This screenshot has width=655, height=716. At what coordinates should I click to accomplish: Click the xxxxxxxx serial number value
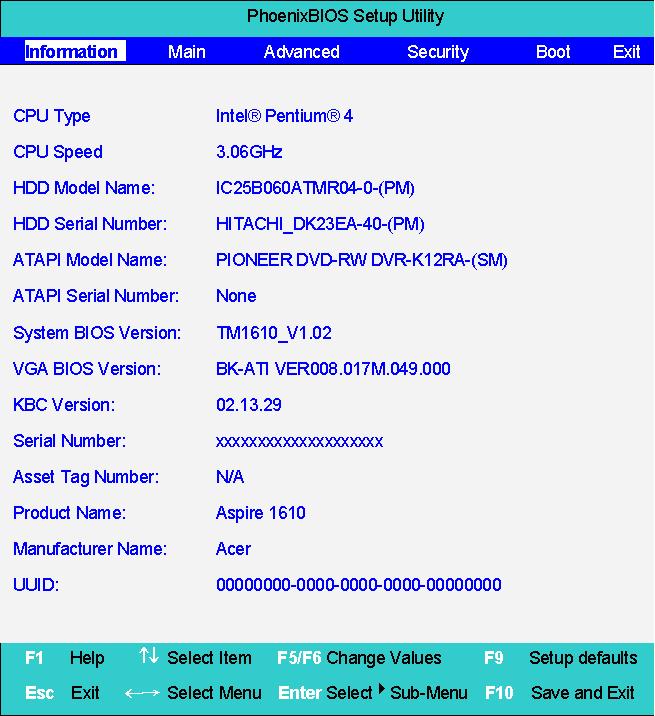point(299,442)
